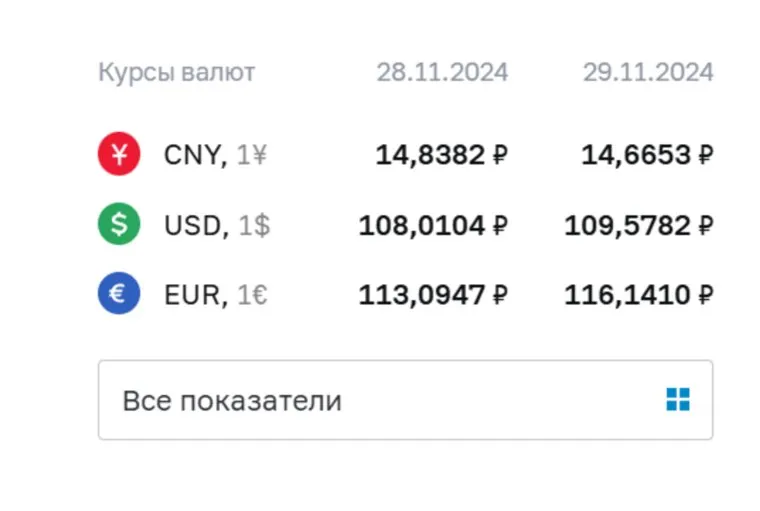Screen dimensions: 760x511
Task: Click the CNY, 1¥ currency label
Action: (x=215, y=155)
